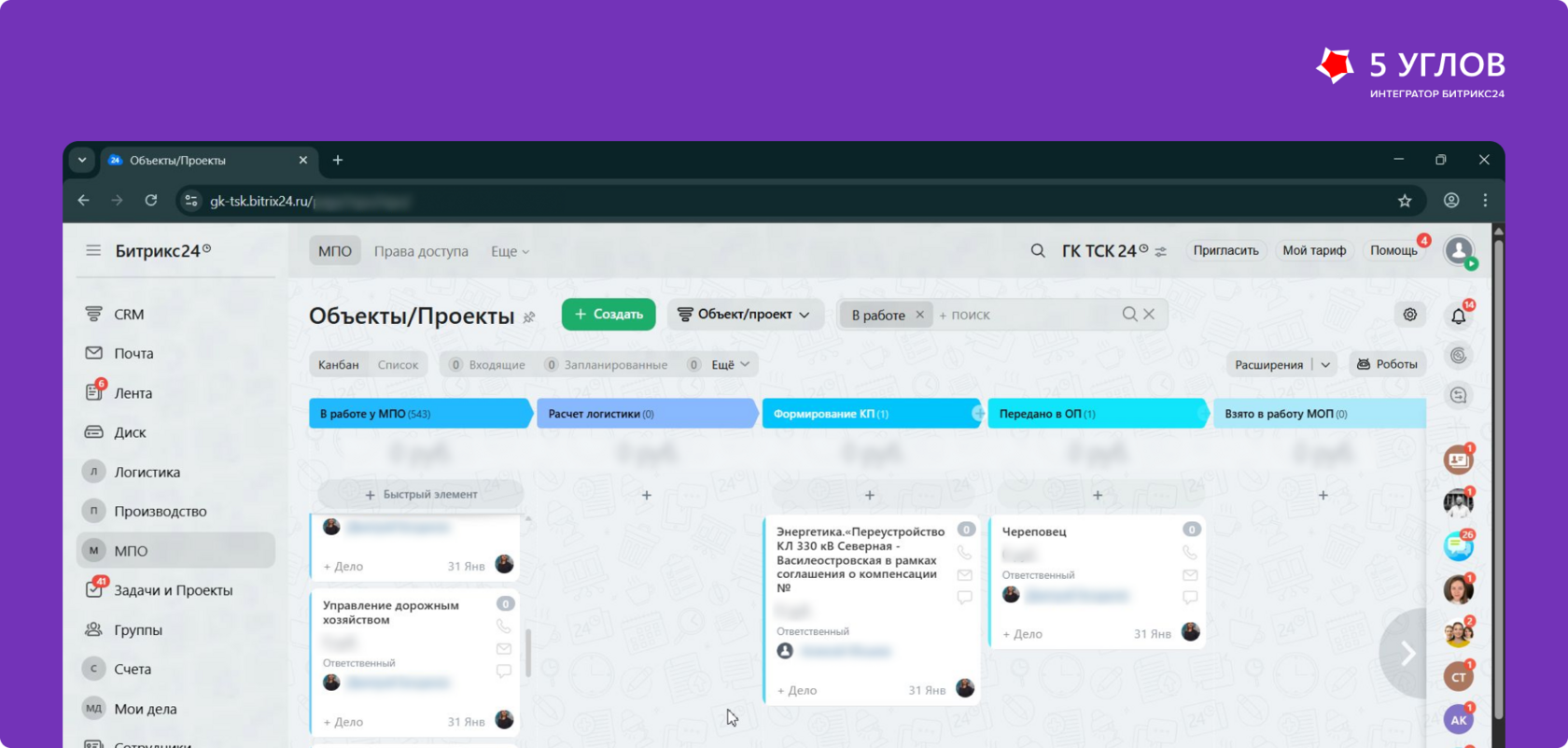
Task: Focus the поиск filter search field
Action: click(1025, 315)
